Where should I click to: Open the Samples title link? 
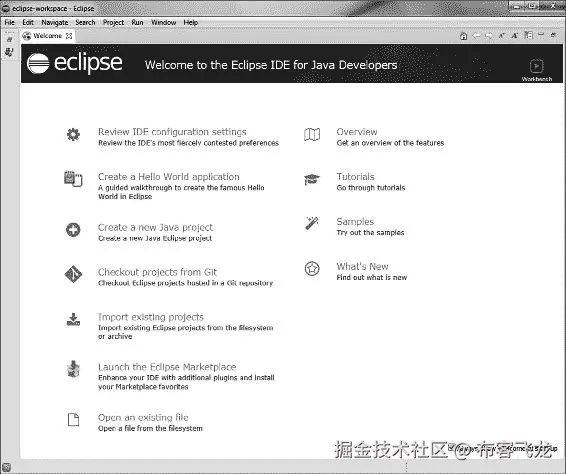[355, 221]
